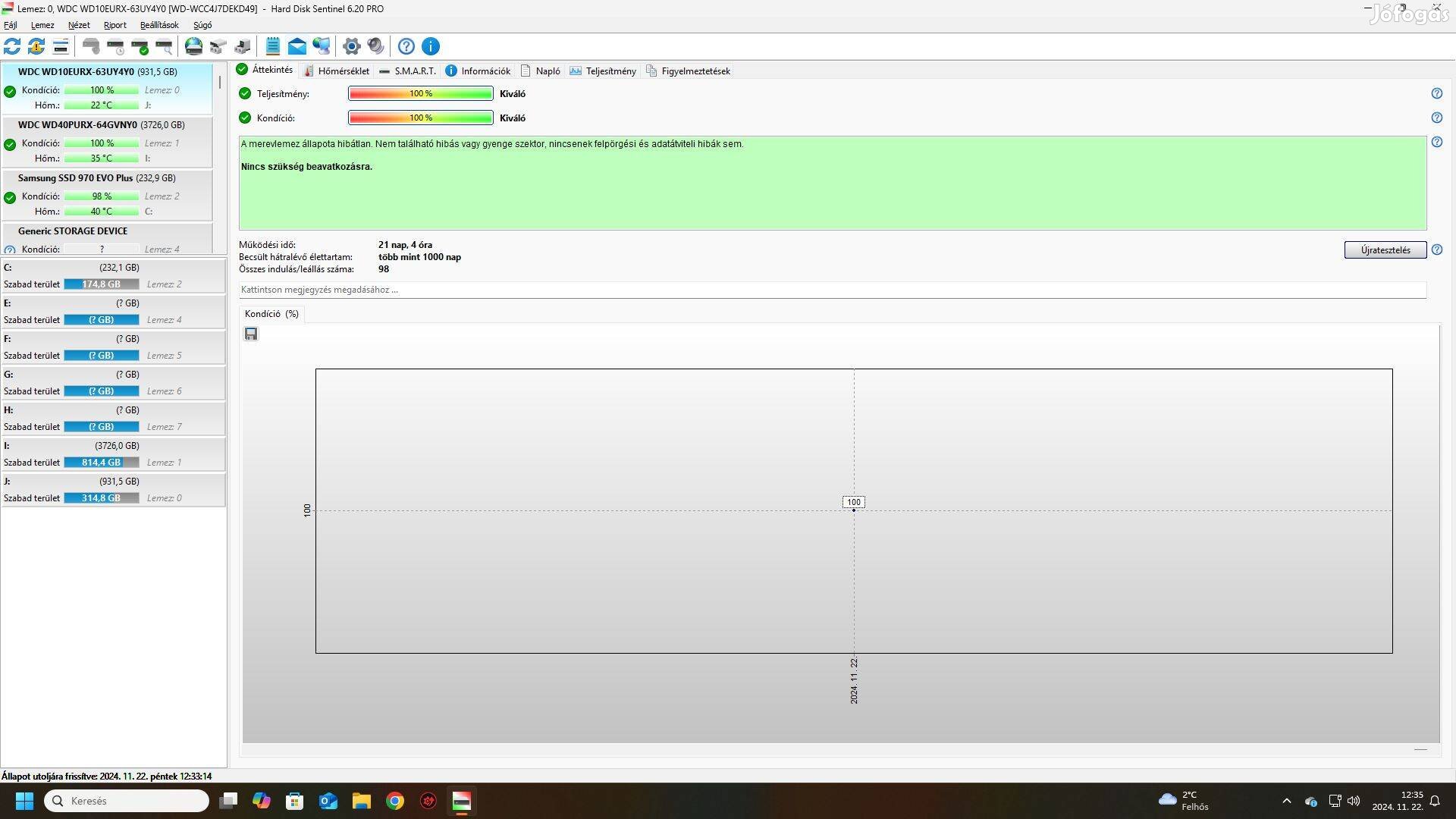Open Microsoft Store from the taskbar

point(294,801)
